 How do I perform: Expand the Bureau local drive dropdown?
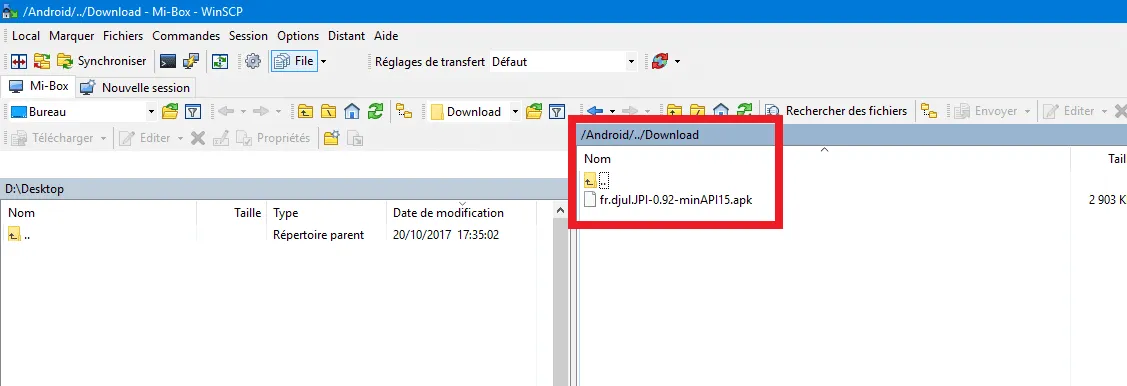151,111
